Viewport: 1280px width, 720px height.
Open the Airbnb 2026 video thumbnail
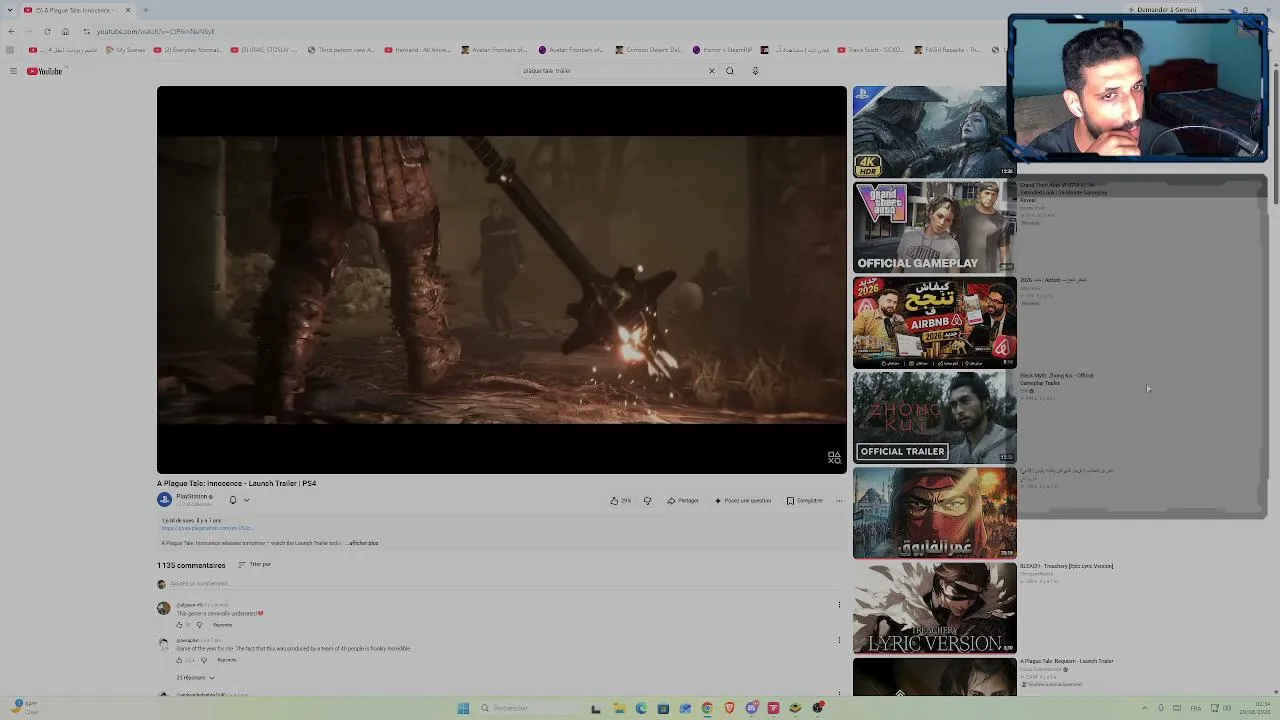[935, 323]
